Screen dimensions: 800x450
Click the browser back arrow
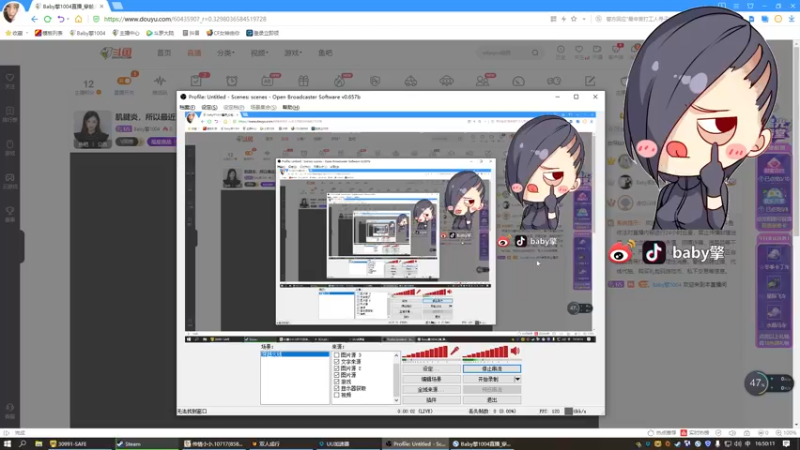35,19
